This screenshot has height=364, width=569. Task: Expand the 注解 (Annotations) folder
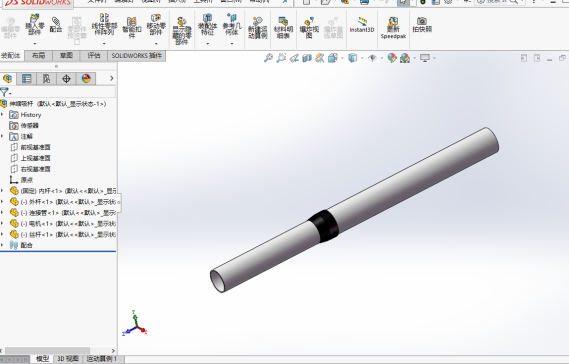click(2, 136)
